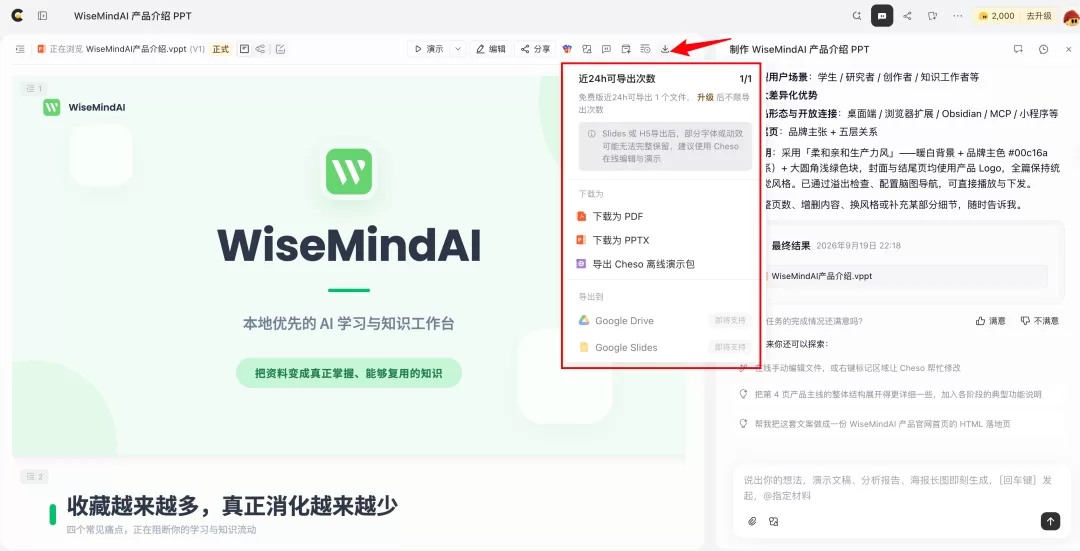Click the 不满意 thumbs-down feedback button
1080x551 pixels.
point(1039,321)
